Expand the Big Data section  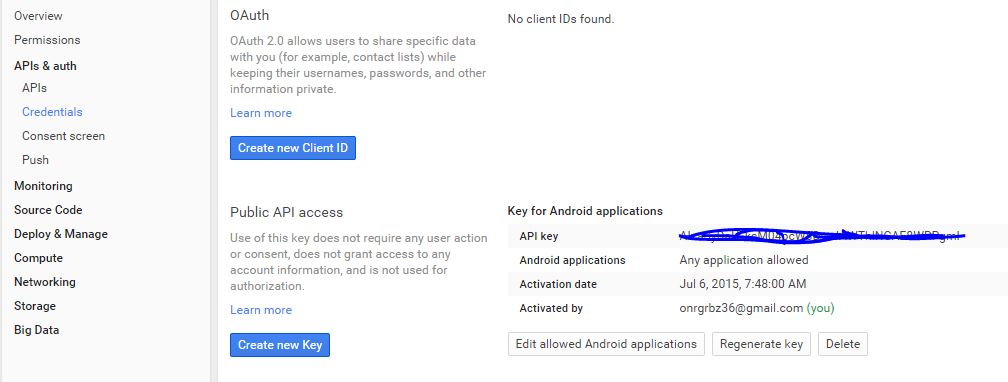(37, 330)
